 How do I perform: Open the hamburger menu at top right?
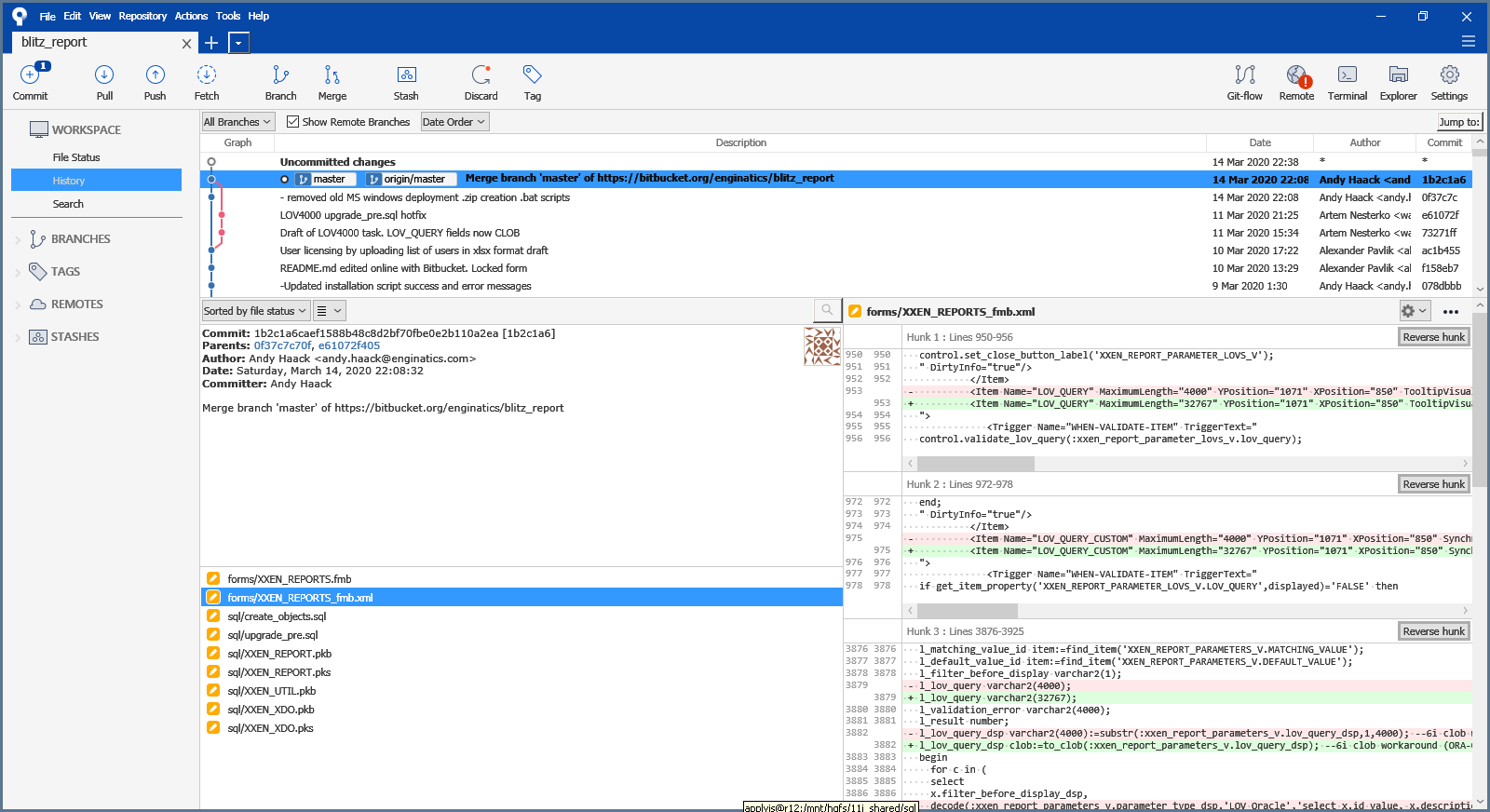click(1469, 41)
